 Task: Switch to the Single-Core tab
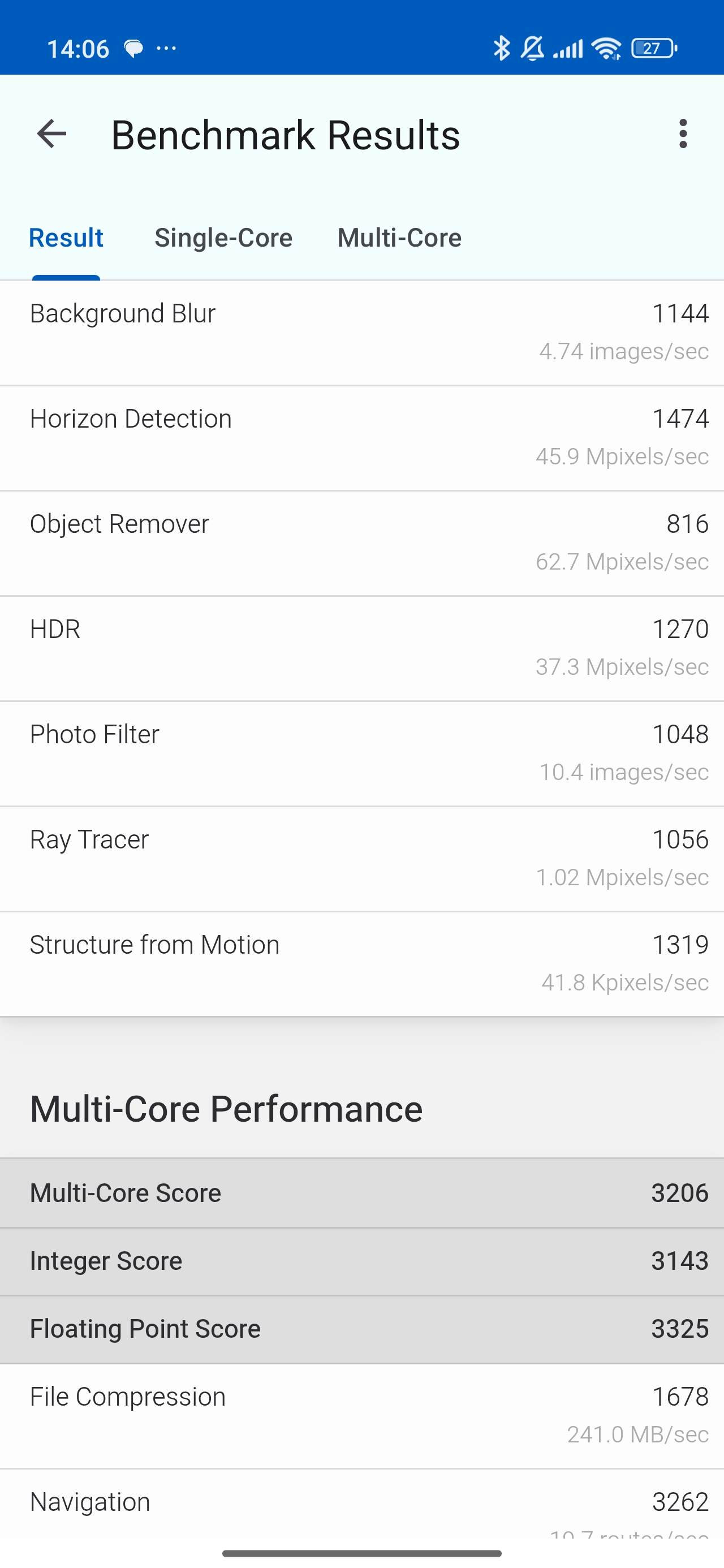223,238
